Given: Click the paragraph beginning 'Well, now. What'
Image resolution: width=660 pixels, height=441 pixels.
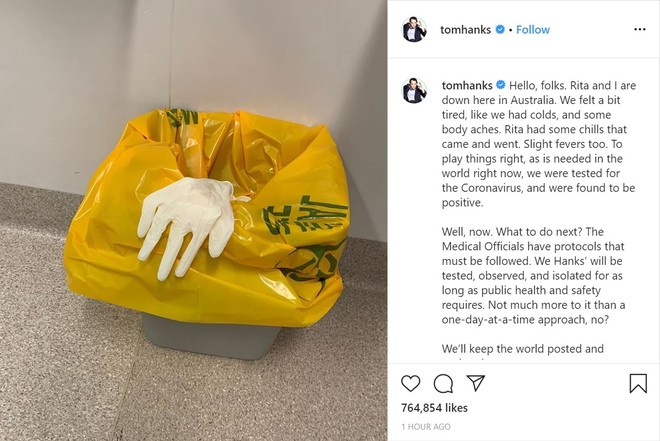Looking at the screenshot, I should (x=533, y=276).
